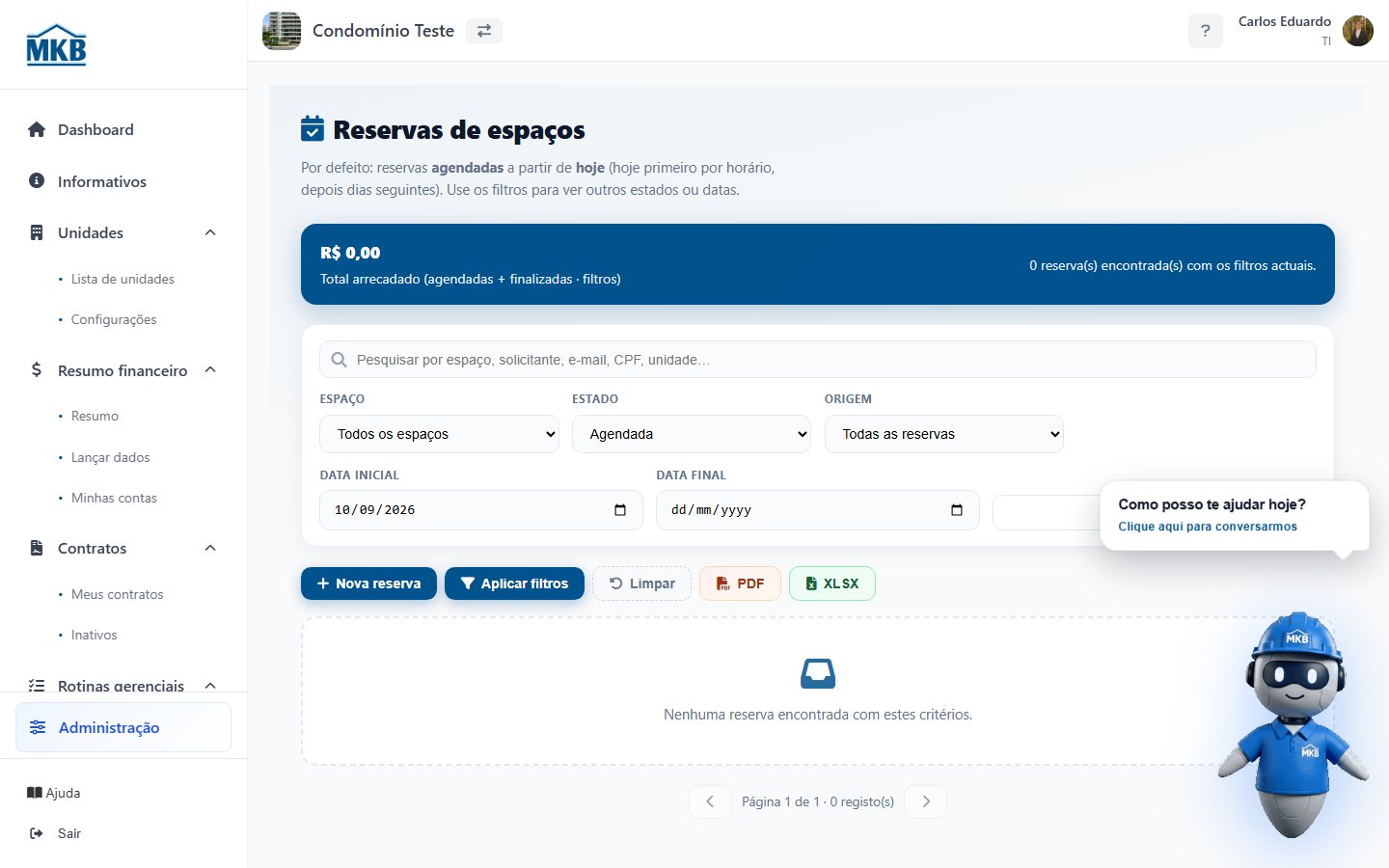Viewport: 1389px width, 868px height.
Task: Open Resumo under Resumo financeiro
Action: (x=95, y=416)
